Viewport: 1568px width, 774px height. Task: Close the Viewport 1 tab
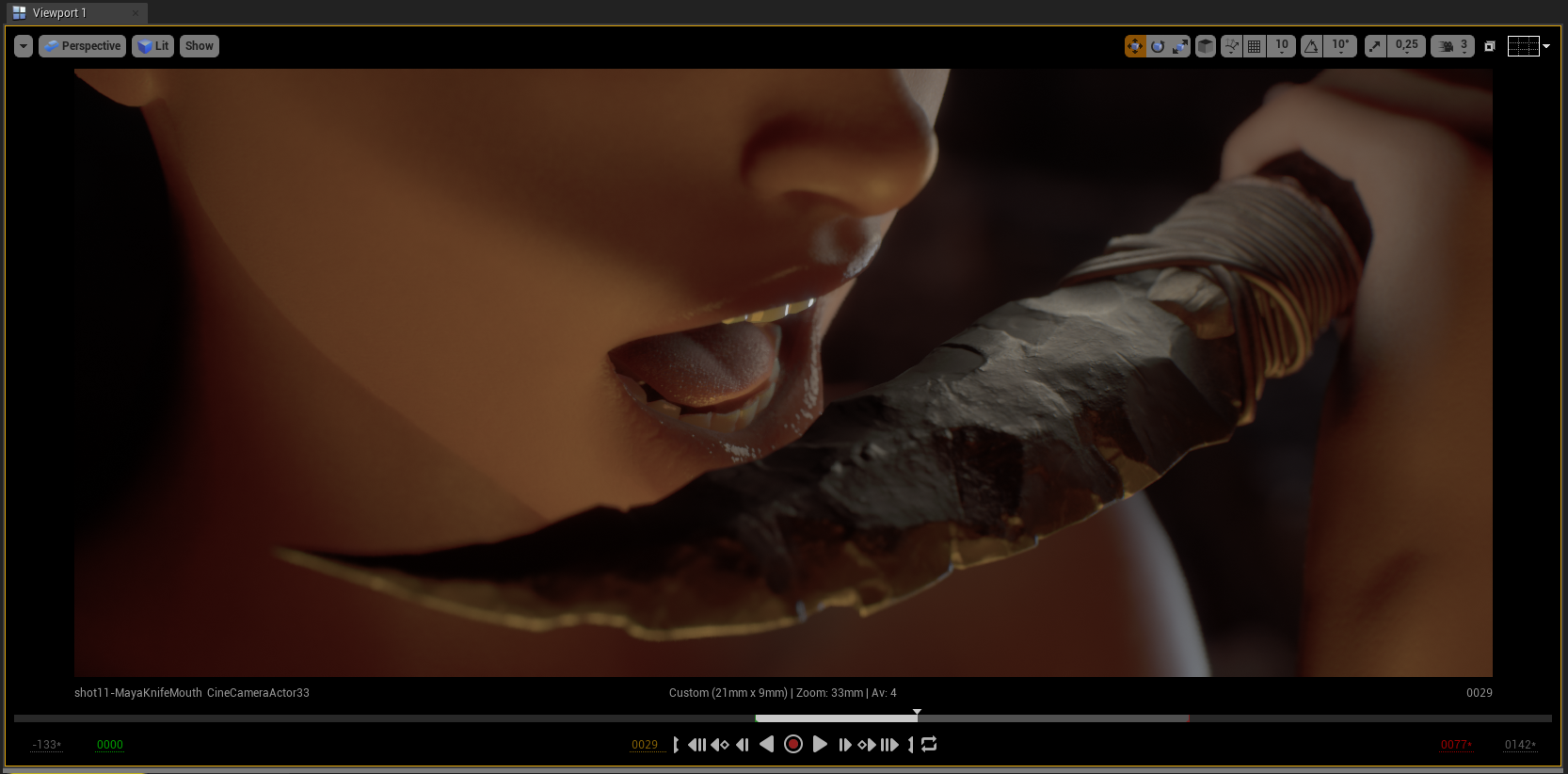(x=136, y=13)
